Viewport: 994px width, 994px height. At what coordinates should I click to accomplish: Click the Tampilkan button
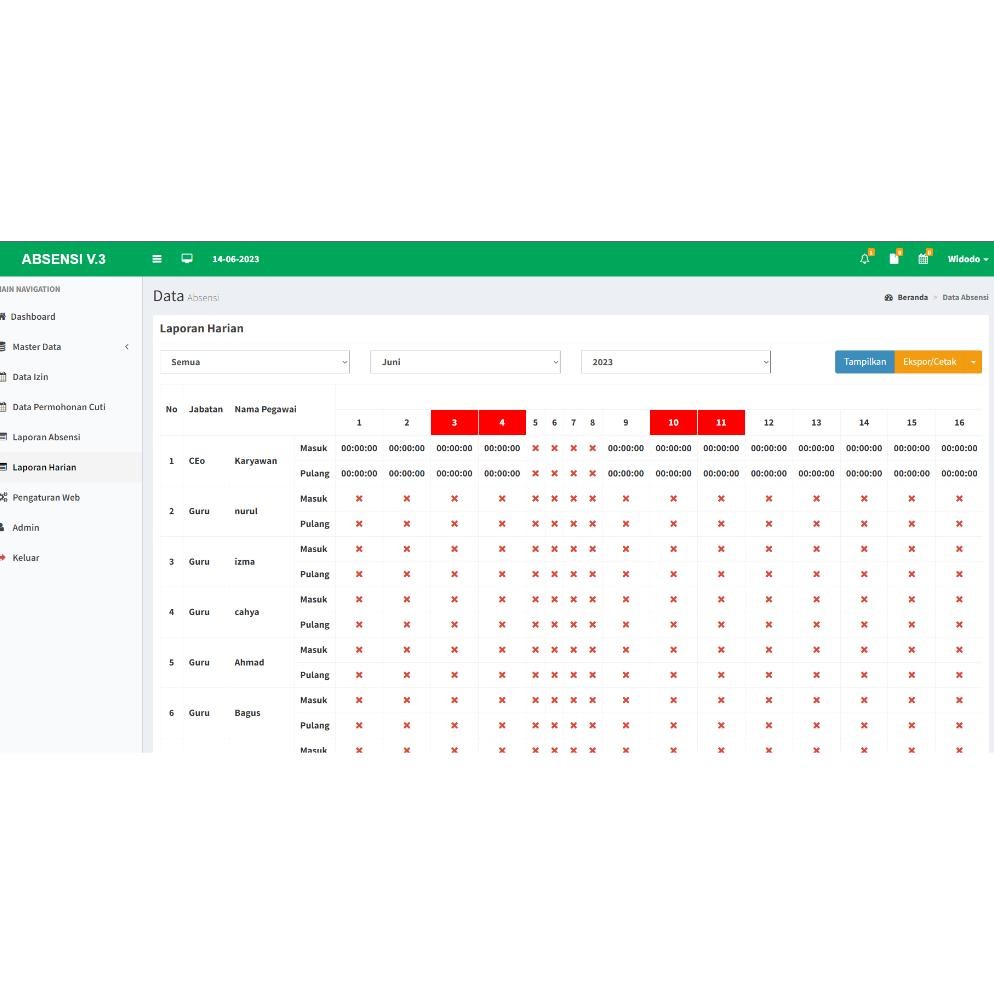pyautogui.click(x=864, y=362)
